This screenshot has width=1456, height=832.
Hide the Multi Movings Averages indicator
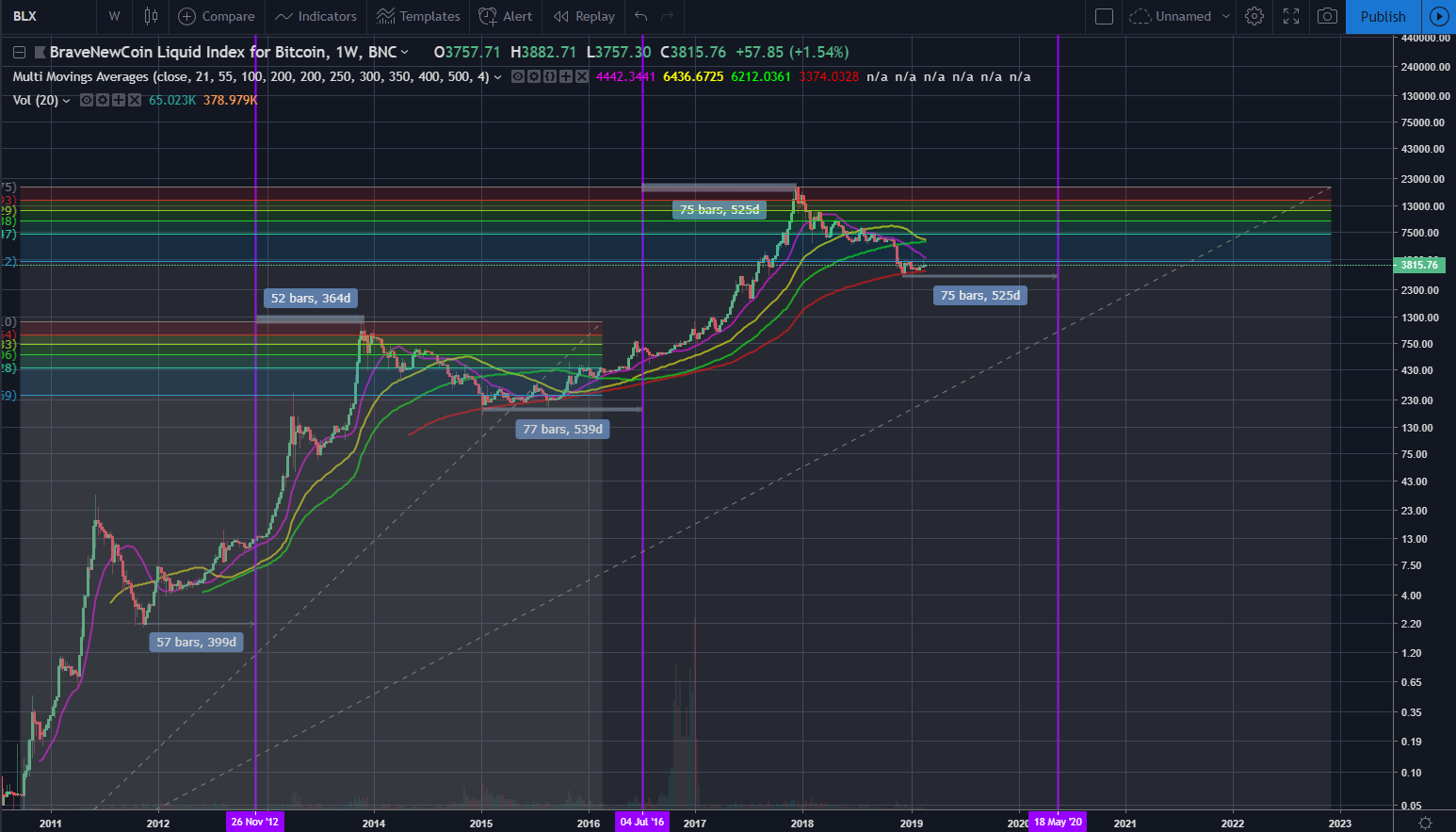(x=517, y=76)
